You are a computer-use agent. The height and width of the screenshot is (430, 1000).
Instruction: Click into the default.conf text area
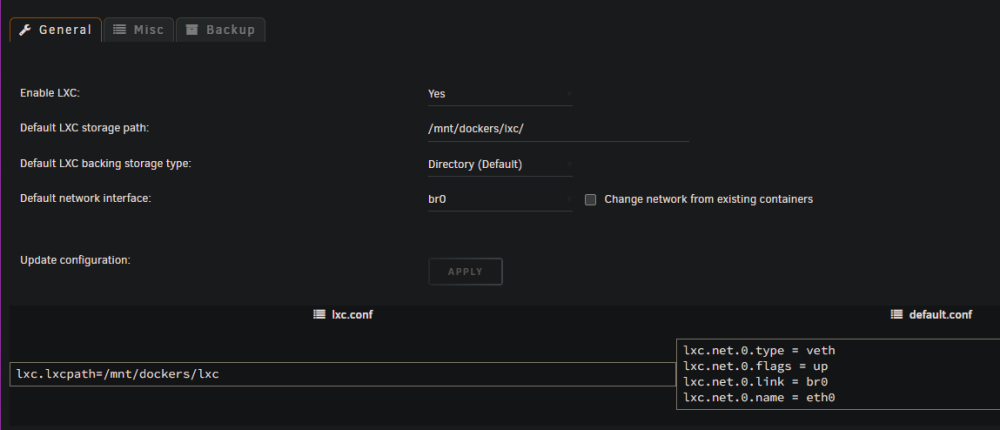tap(838, 374)
